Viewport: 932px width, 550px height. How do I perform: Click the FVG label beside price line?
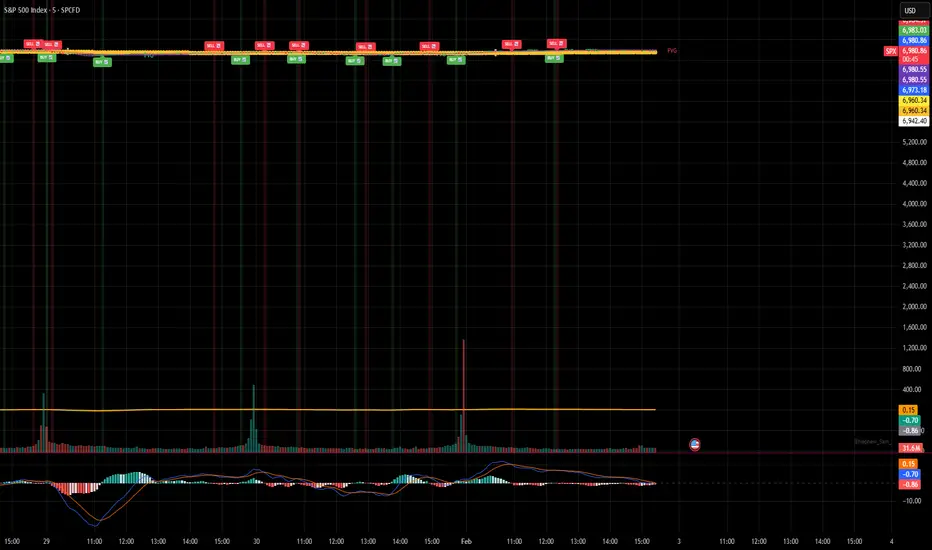click(672, 51)
